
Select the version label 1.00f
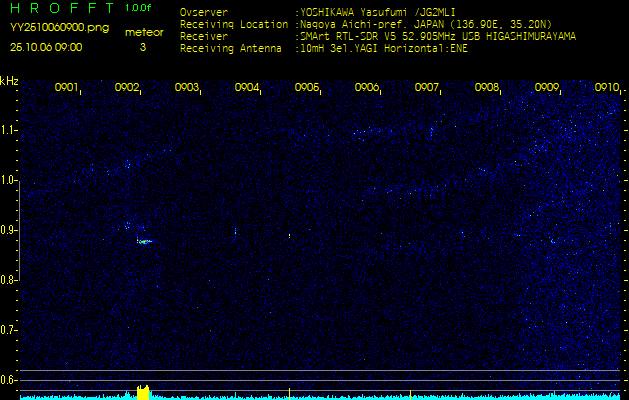pos(138,8)
